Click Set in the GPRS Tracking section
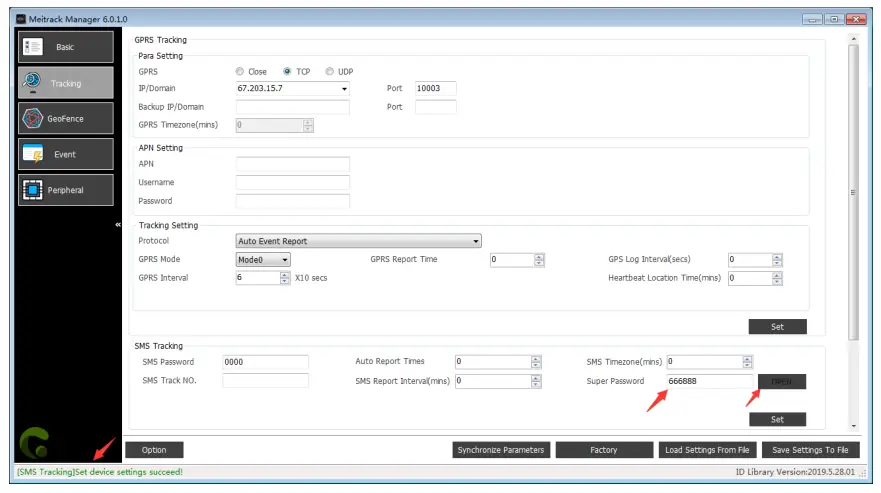Screen dimensions: 881x493 (778, 327)
